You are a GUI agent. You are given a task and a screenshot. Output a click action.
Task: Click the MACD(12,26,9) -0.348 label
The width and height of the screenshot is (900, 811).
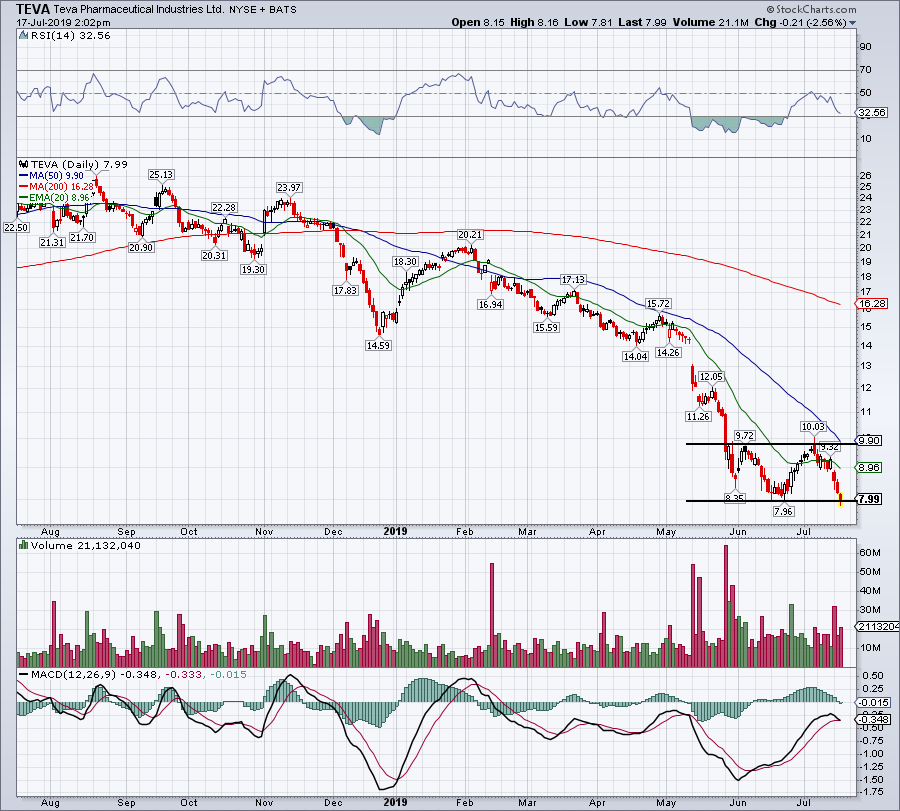click(93, 674)
